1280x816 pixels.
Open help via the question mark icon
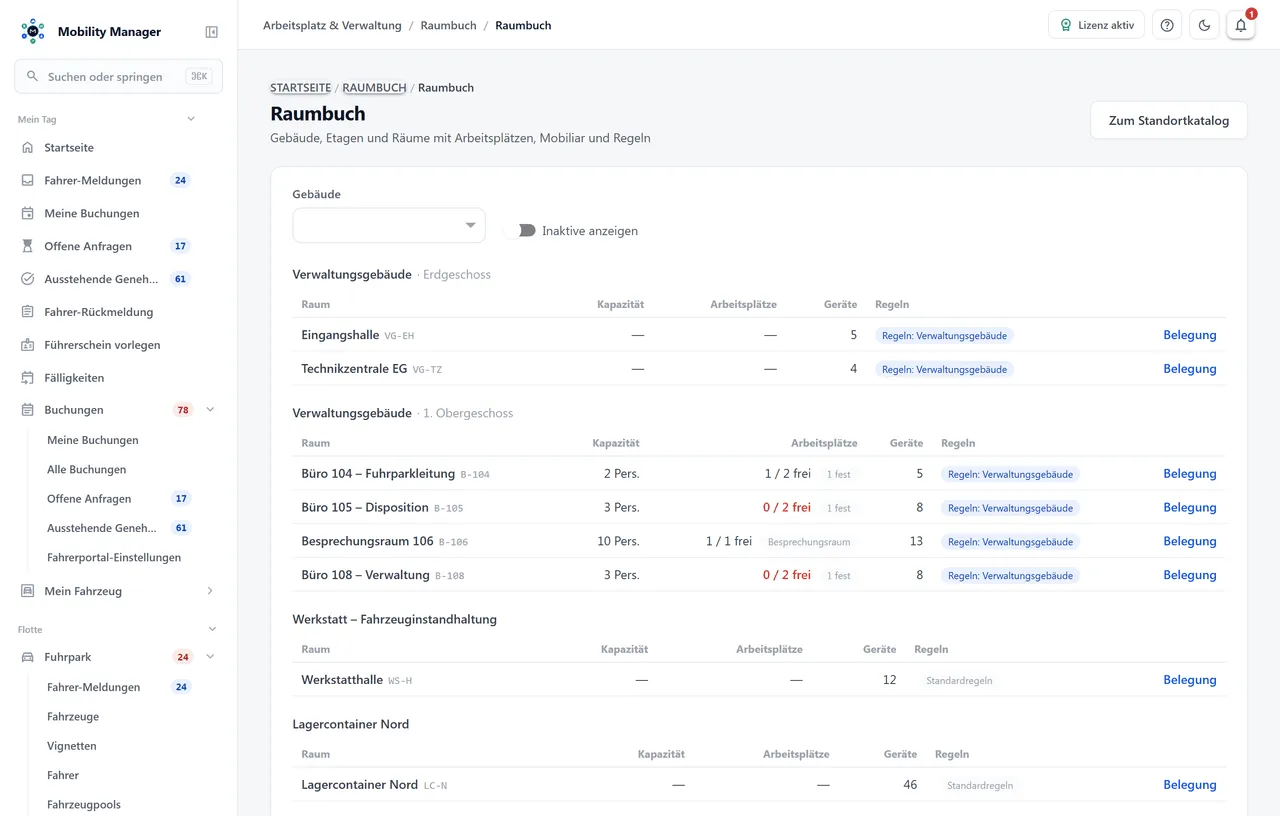(1167, 25)
